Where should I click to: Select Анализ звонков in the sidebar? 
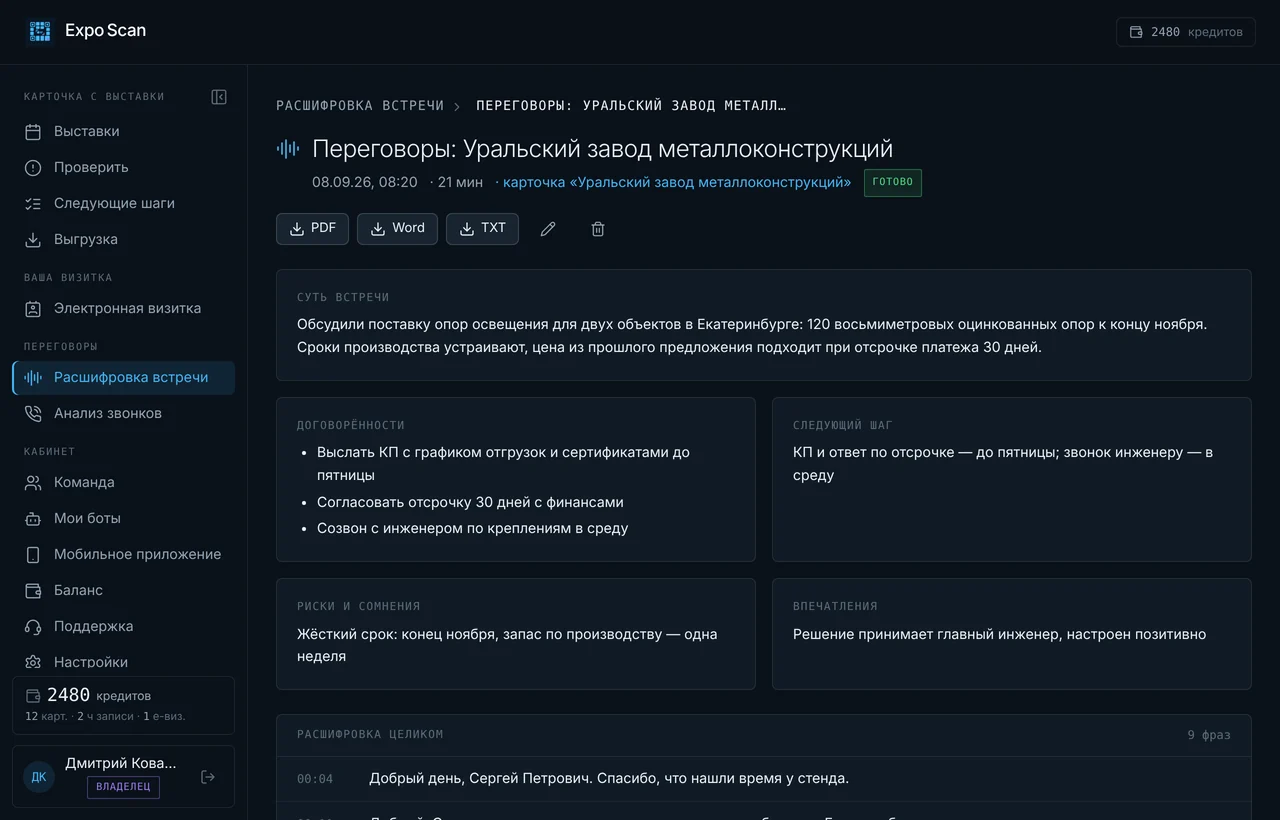click(124, 414)
